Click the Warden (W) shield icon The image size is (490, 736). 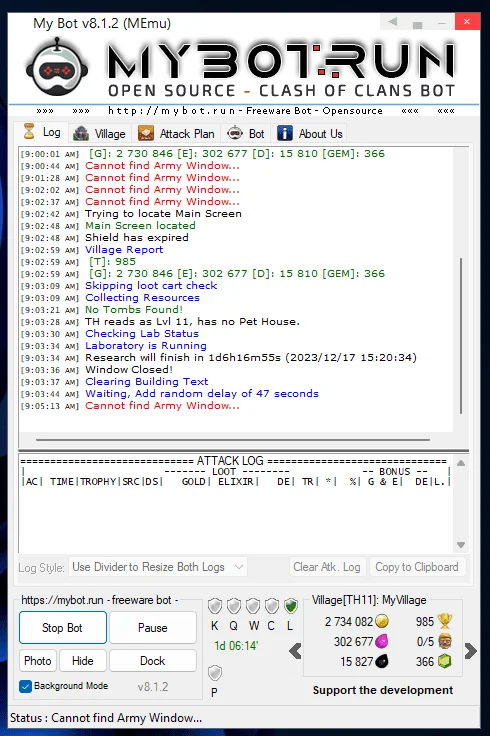tap(253, 606)
